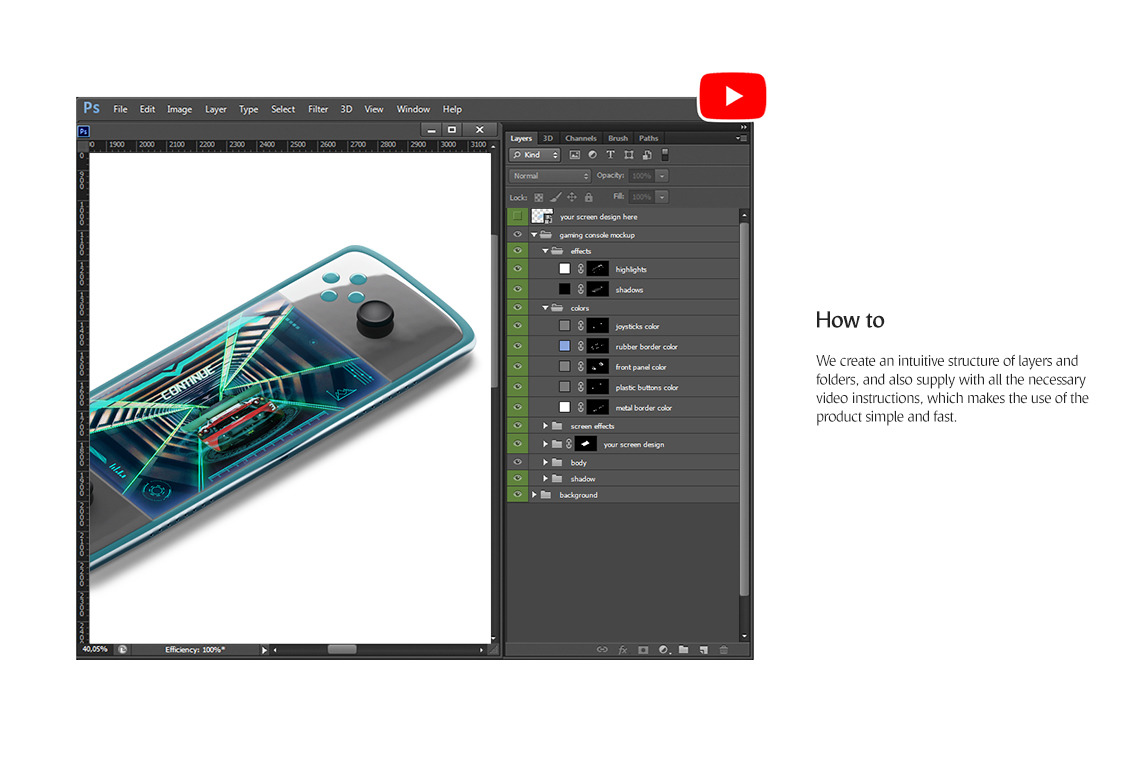Click the Link layers chain icon

[602, 649]
